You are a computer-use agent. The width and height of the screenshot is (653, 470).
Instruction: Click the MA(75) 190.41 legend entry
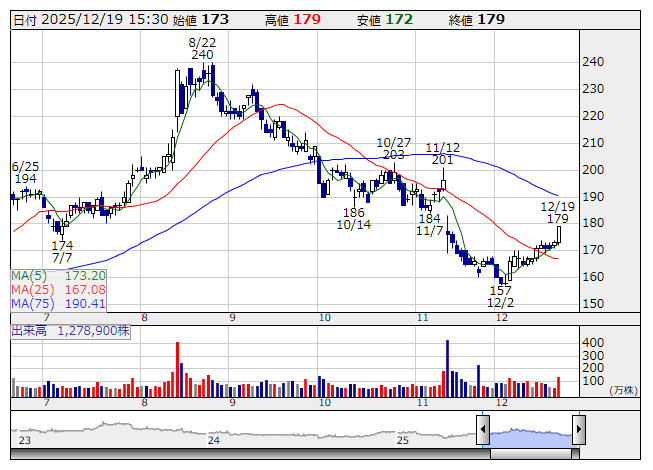click(x=58, y=304)
